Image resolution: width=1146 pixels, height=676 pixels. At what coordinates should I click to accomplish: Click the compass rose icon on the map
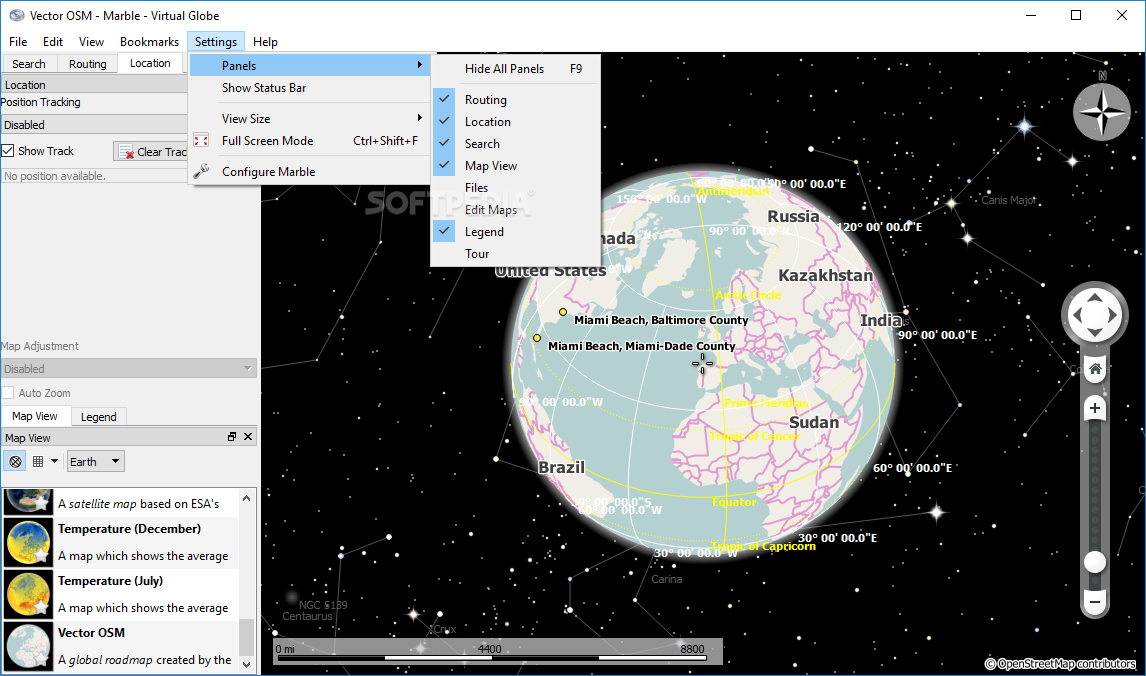pyautogui.click(x=1101, y=112)
